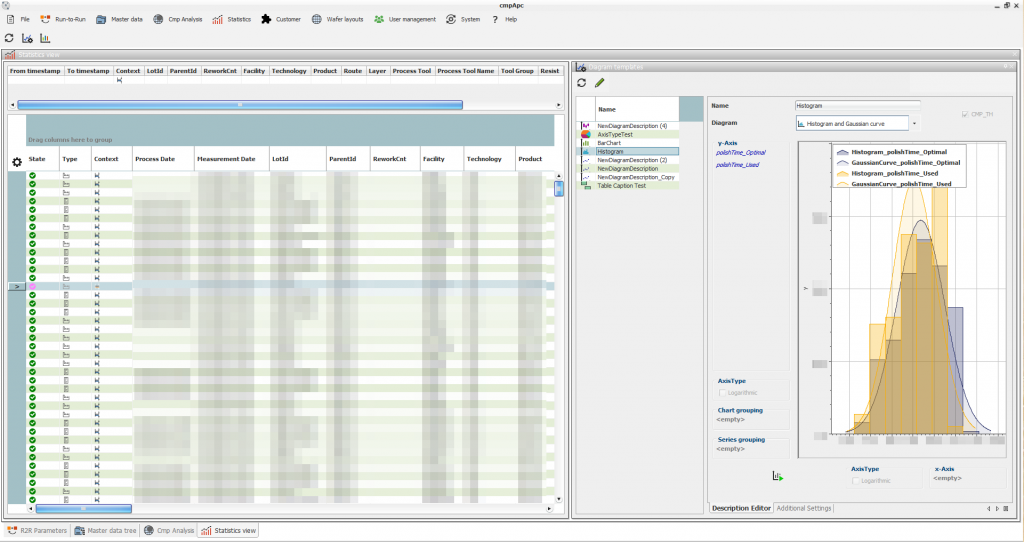
Task: Open the Statistics view bottom tab
Action: 229,530
